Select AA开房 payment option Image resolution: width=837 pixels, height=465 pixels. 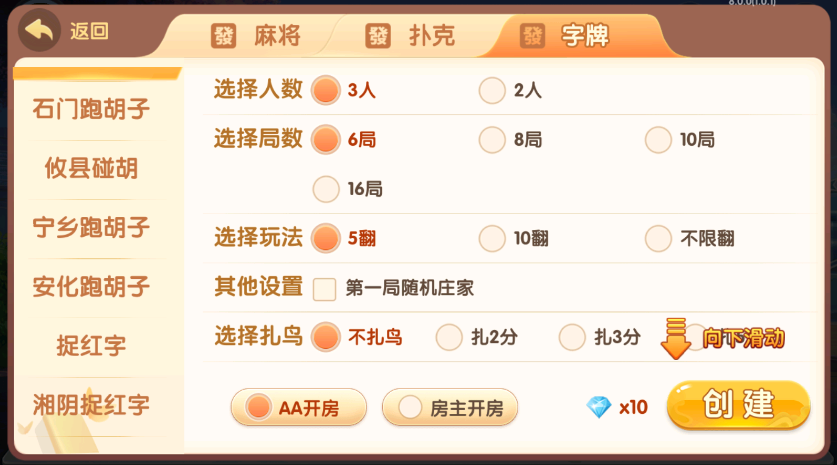click(299, 407)
